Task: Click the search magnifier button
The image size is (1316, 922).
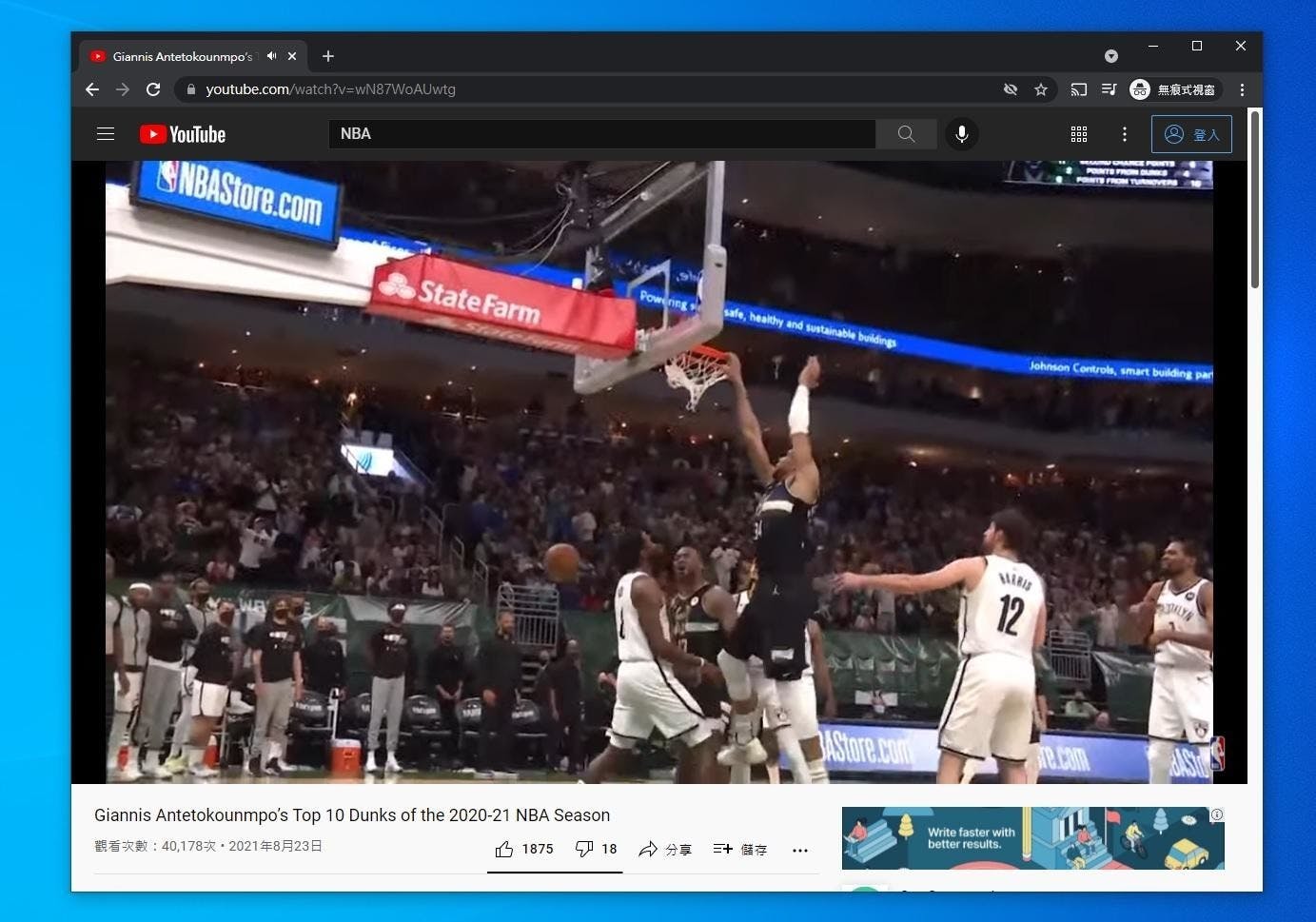Action: pyautogui.click(x=906, y=134)
